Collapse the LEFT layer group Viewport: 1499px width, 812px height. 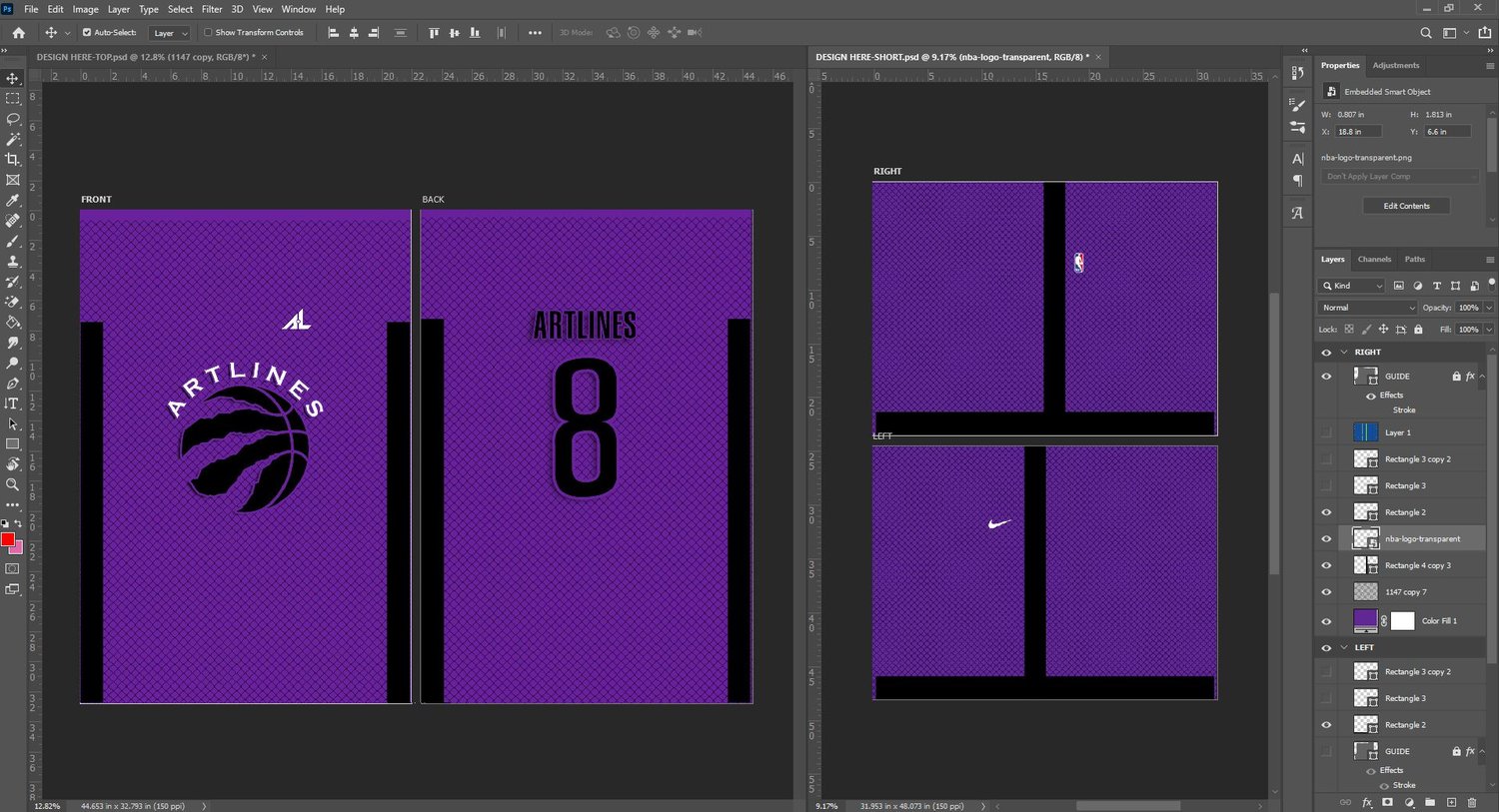pyautogui.click(x=1344, y=648)
